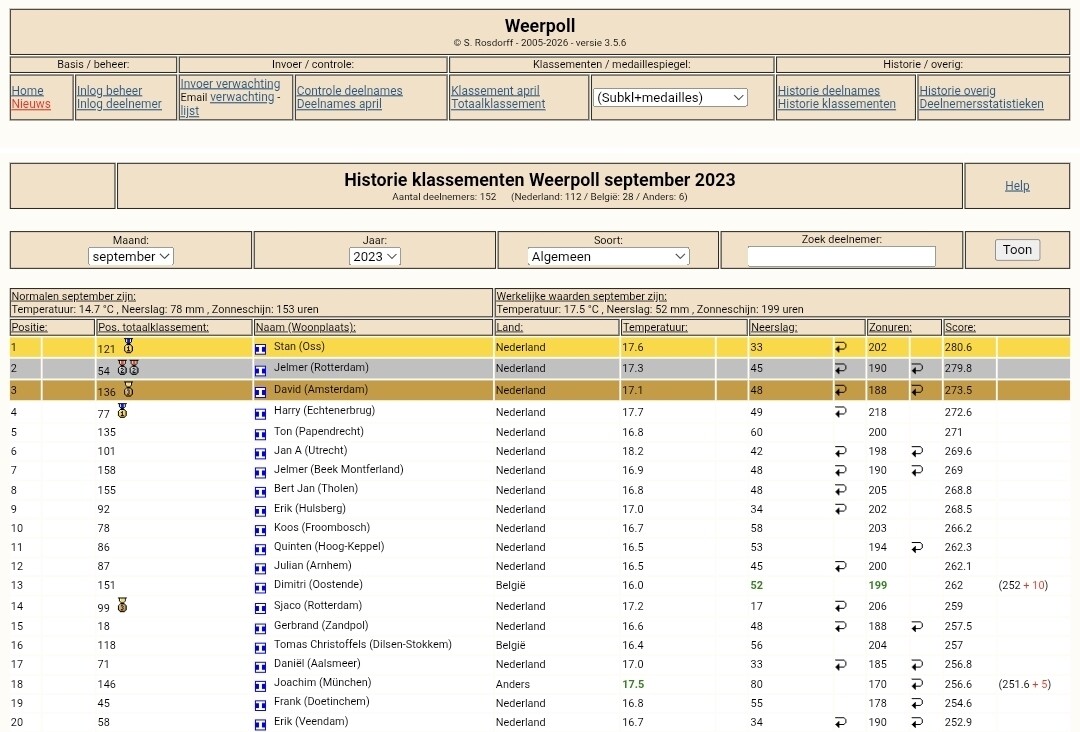Click the info icon beside Stan (Oss)
The width and height of the screenshot is (1080, 732).
point(260,349)
